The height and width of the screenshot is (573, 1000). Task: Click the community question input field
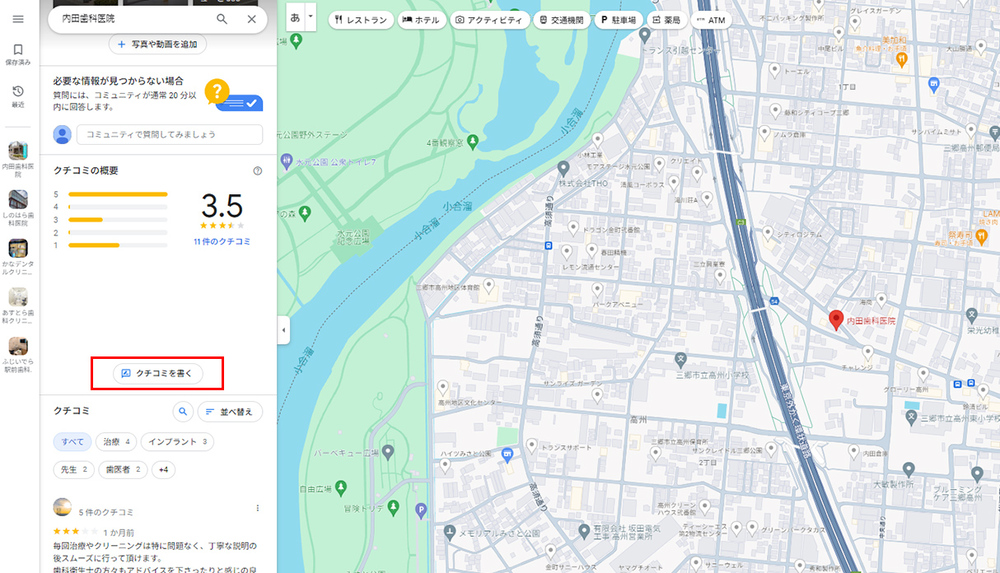tap(170, 134)
